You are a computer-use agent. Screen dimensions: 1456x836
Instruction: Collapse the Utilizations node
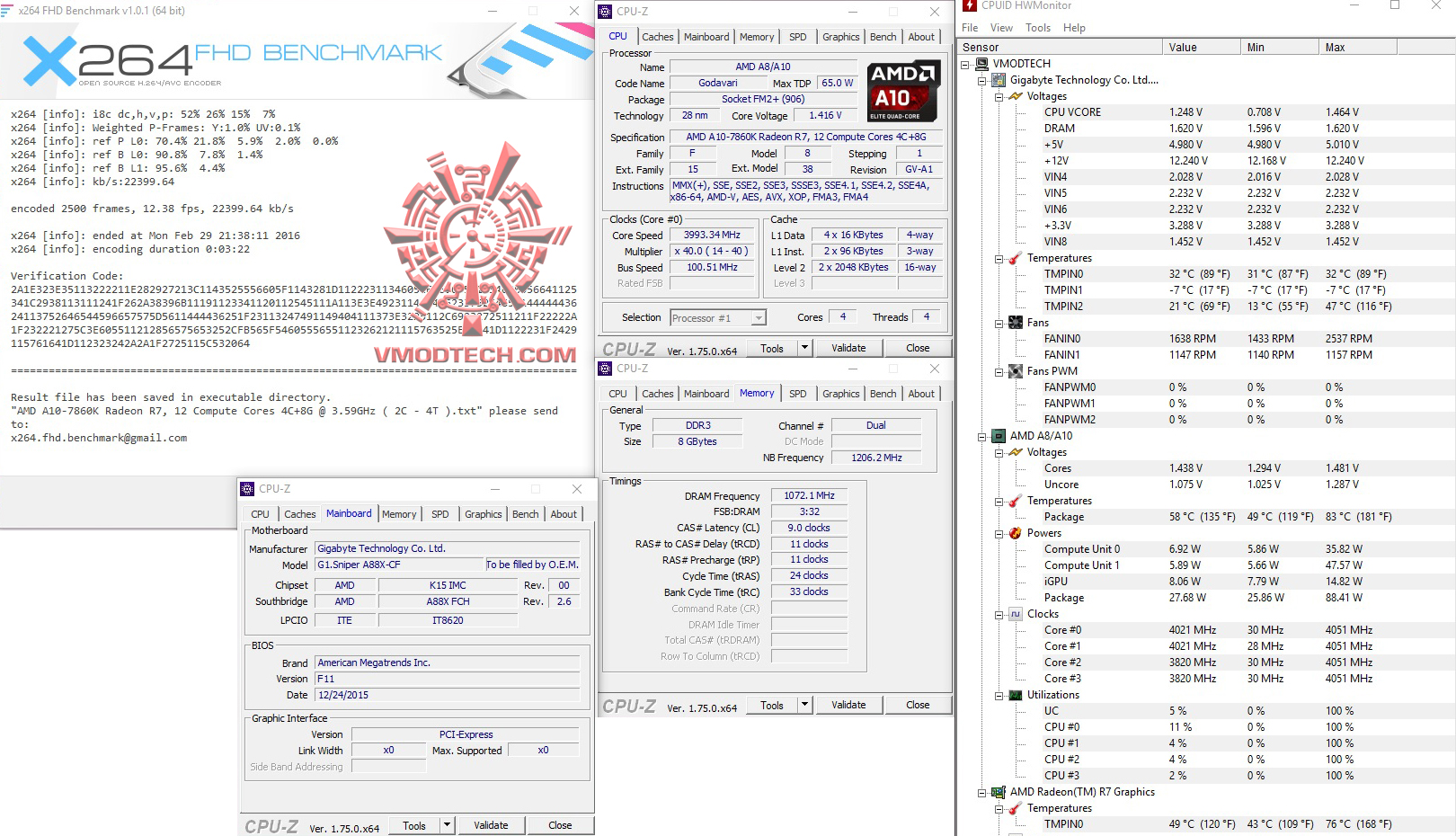(999, 695)
